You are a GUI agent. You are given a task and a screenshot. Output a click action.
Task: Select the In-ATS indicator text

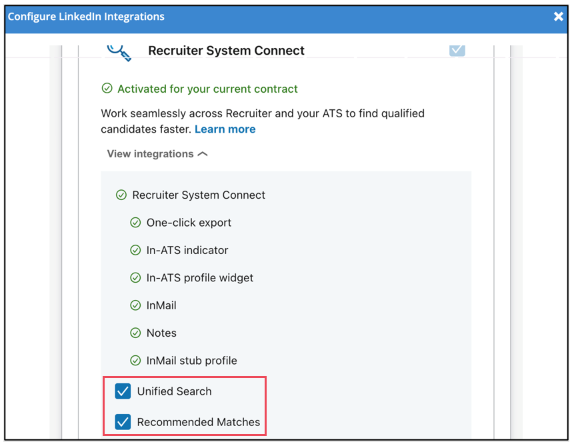(187, 250)
